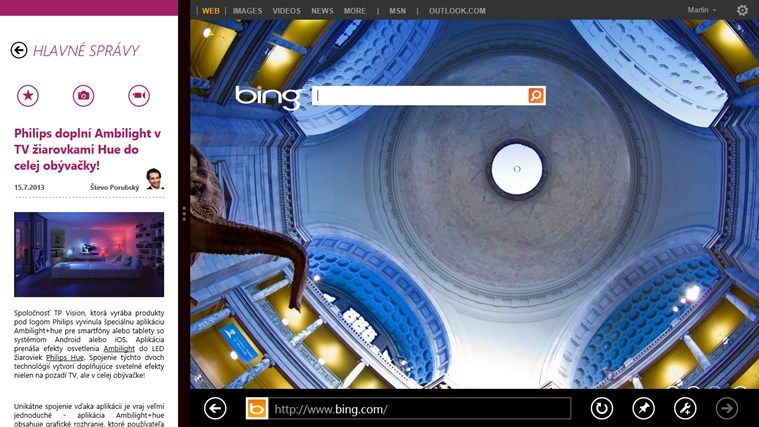Open Bing settings gear
This screenshot has height=427, width=759.
tap(742, 10)
